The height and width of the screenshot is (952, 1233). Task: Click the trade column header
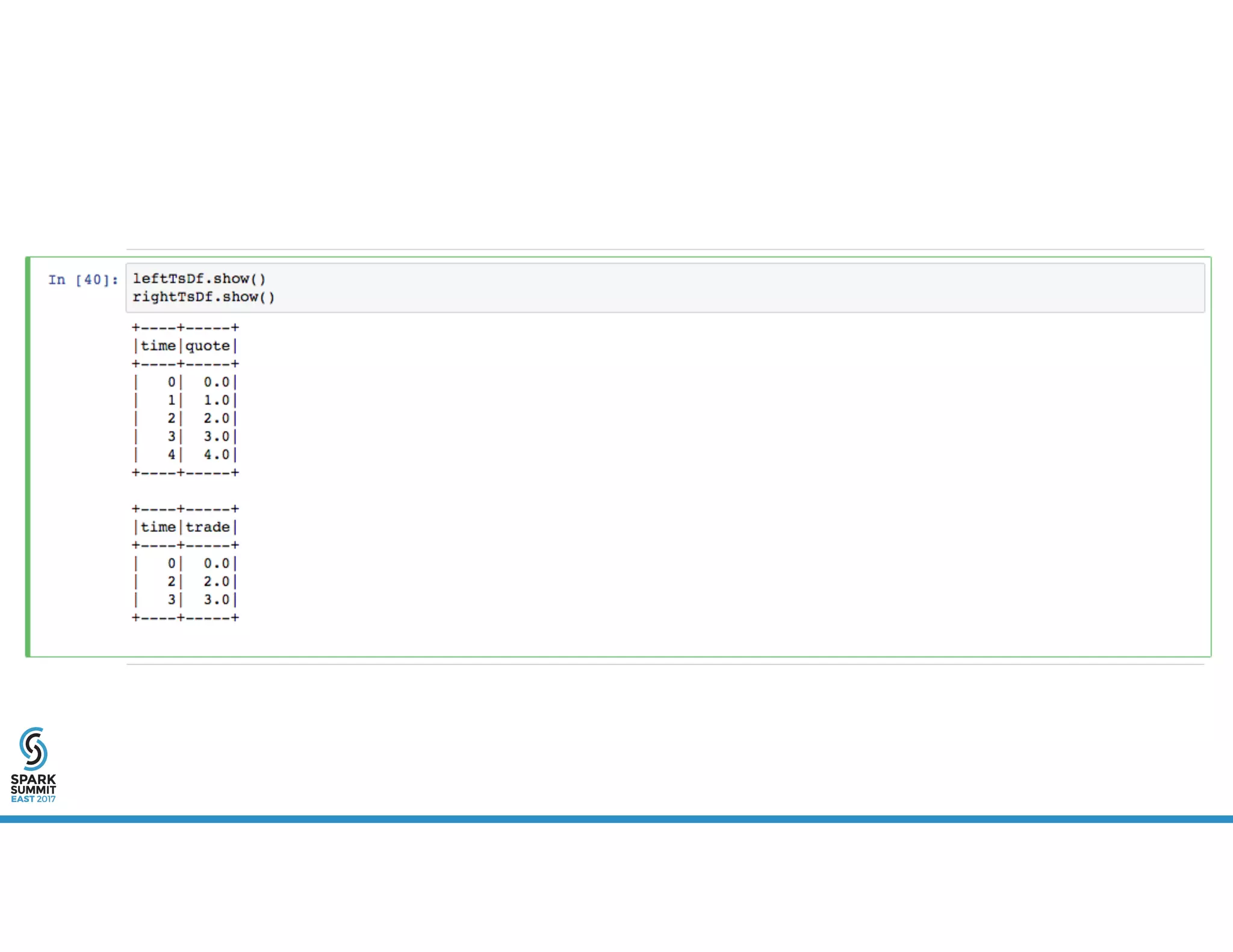[208, 527]
